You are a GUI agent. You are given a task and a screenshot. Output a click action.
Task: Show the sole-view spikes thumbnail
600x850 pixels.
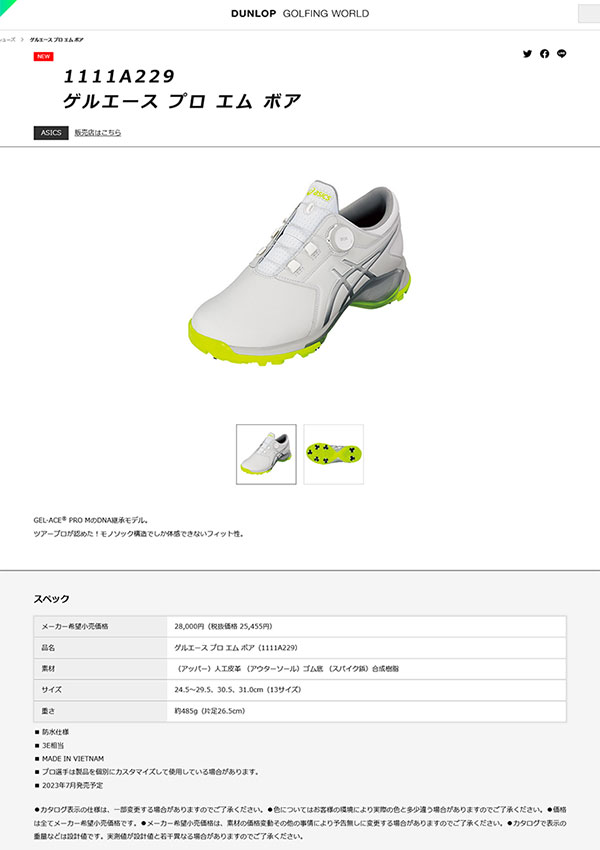pyautogui.click(x=333, y=454)
